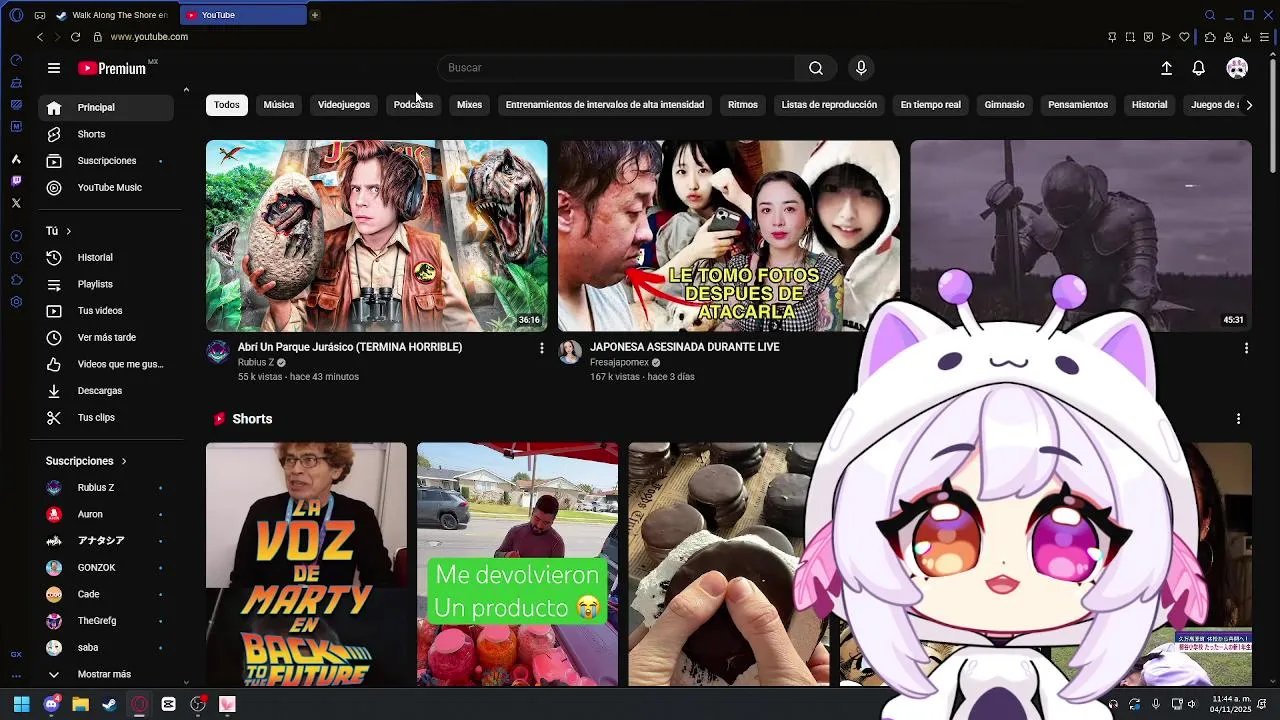Play the La Voz de Marty short
The width and height of the screenshot is (1280, 720).
point(306,564)
